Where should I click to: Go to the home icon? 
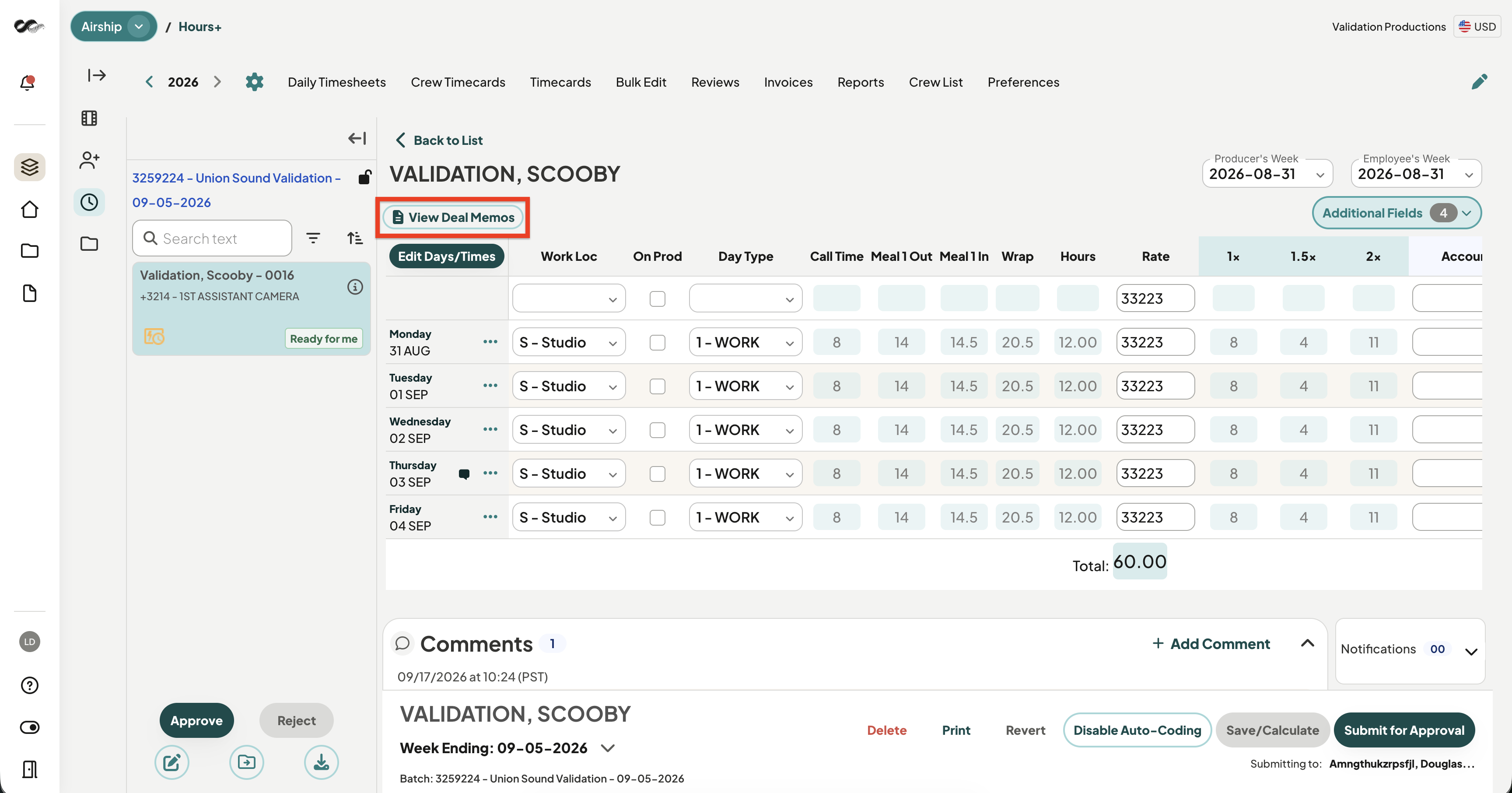point(29,210)
